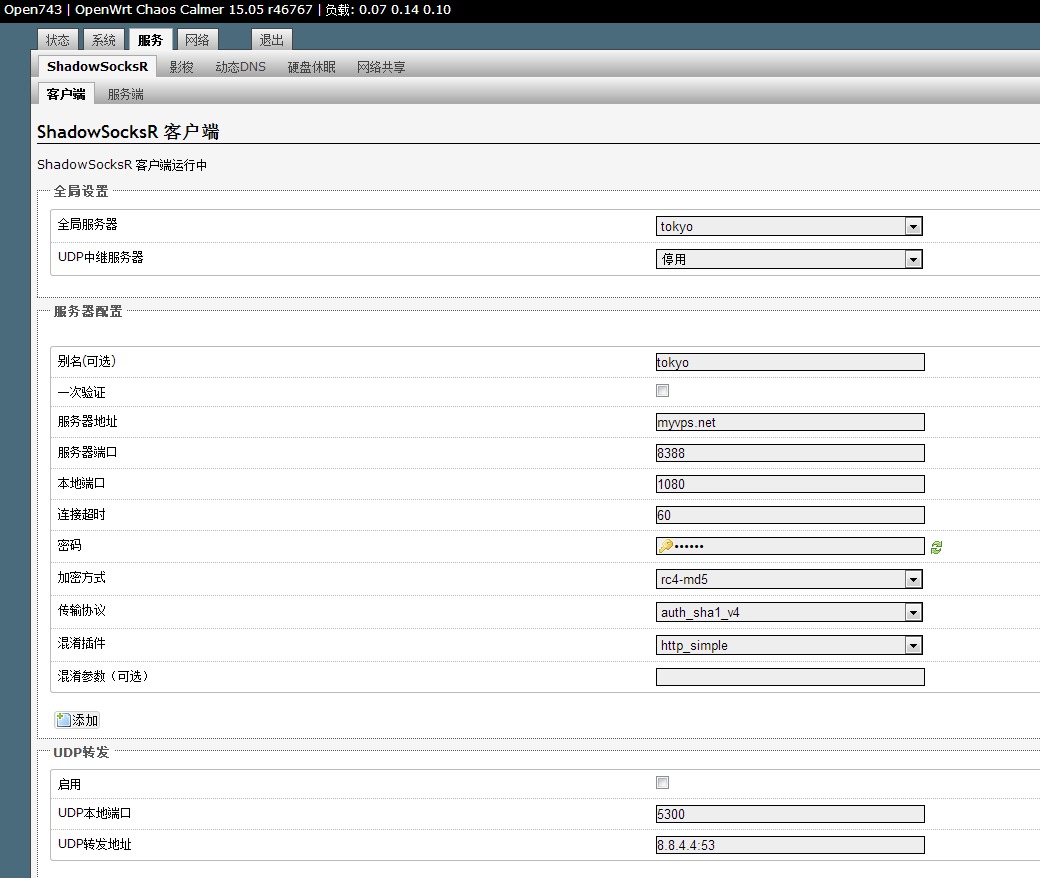Click the 服务器地址 input showing myvps.net
The width and height of the screenshot is (1040, 878).
point(790,421)
